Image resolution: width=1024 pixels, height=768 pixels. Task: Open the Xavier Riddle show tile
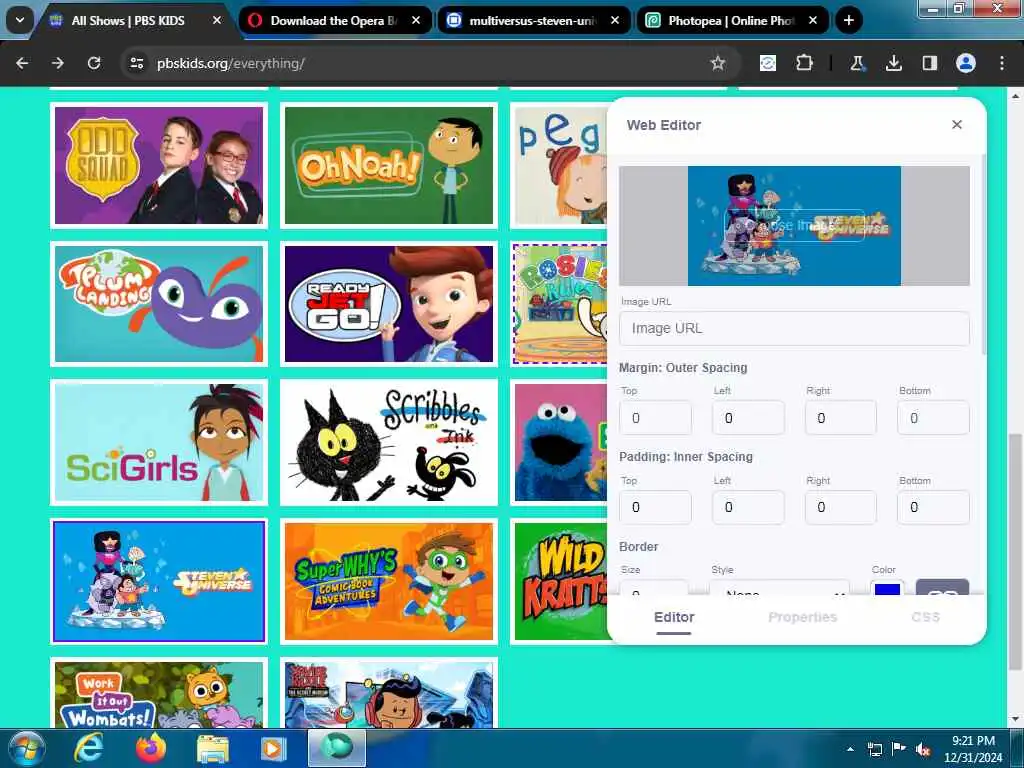(x=389, y=693)
